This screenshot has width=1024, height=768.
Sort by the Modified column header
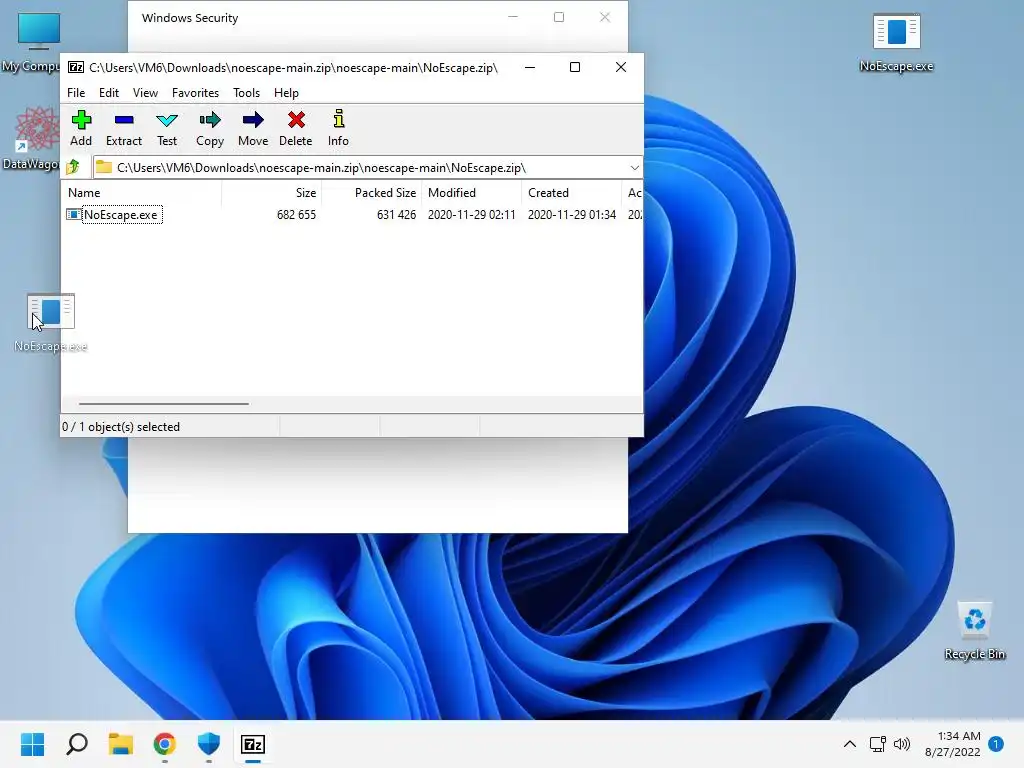[472, 193]
